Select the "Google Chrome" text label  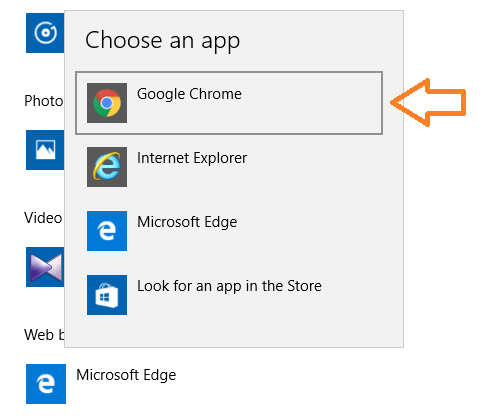[x=189, y=94]
